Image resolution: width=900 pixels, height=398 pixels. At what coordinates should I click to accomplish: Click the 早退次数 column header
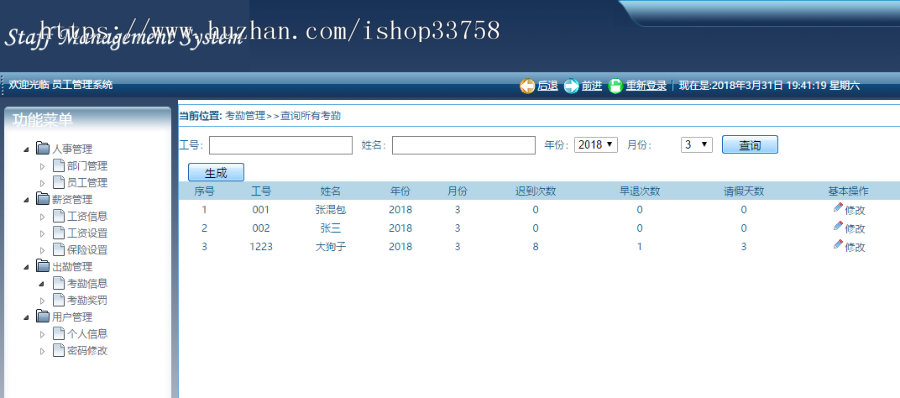[x=639, y=191]
